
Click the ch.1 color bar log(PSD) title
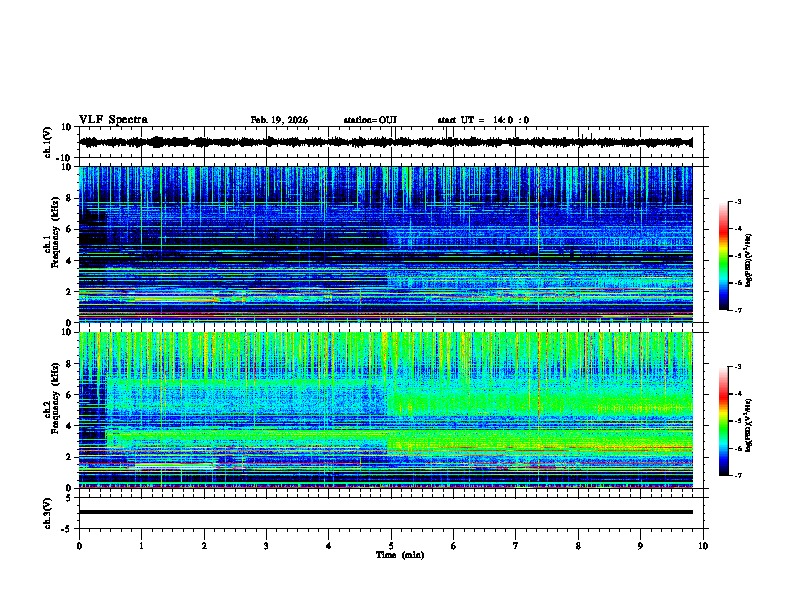click(x=749, y=260)
